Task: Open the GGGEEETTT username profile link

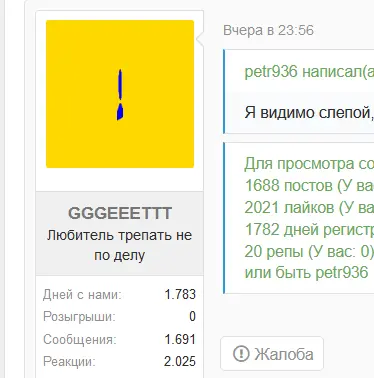Action: [120, 213]
